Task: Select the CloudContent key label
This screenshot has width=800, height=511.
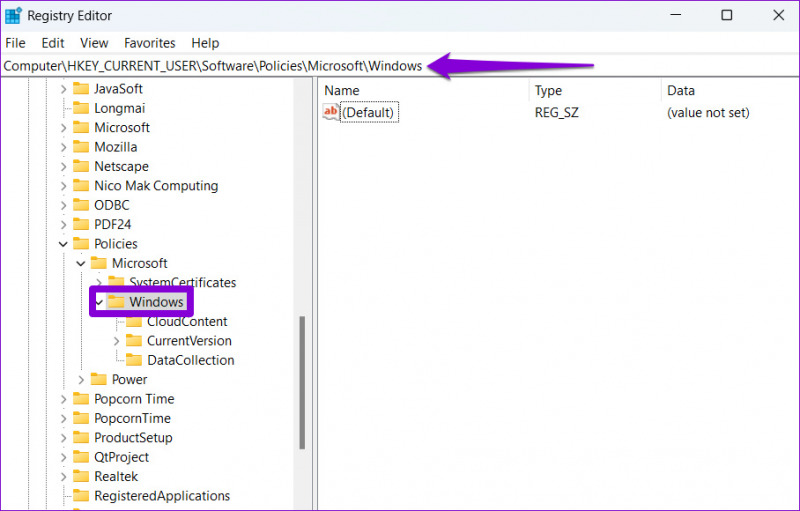Action: [x=187, y=322]
